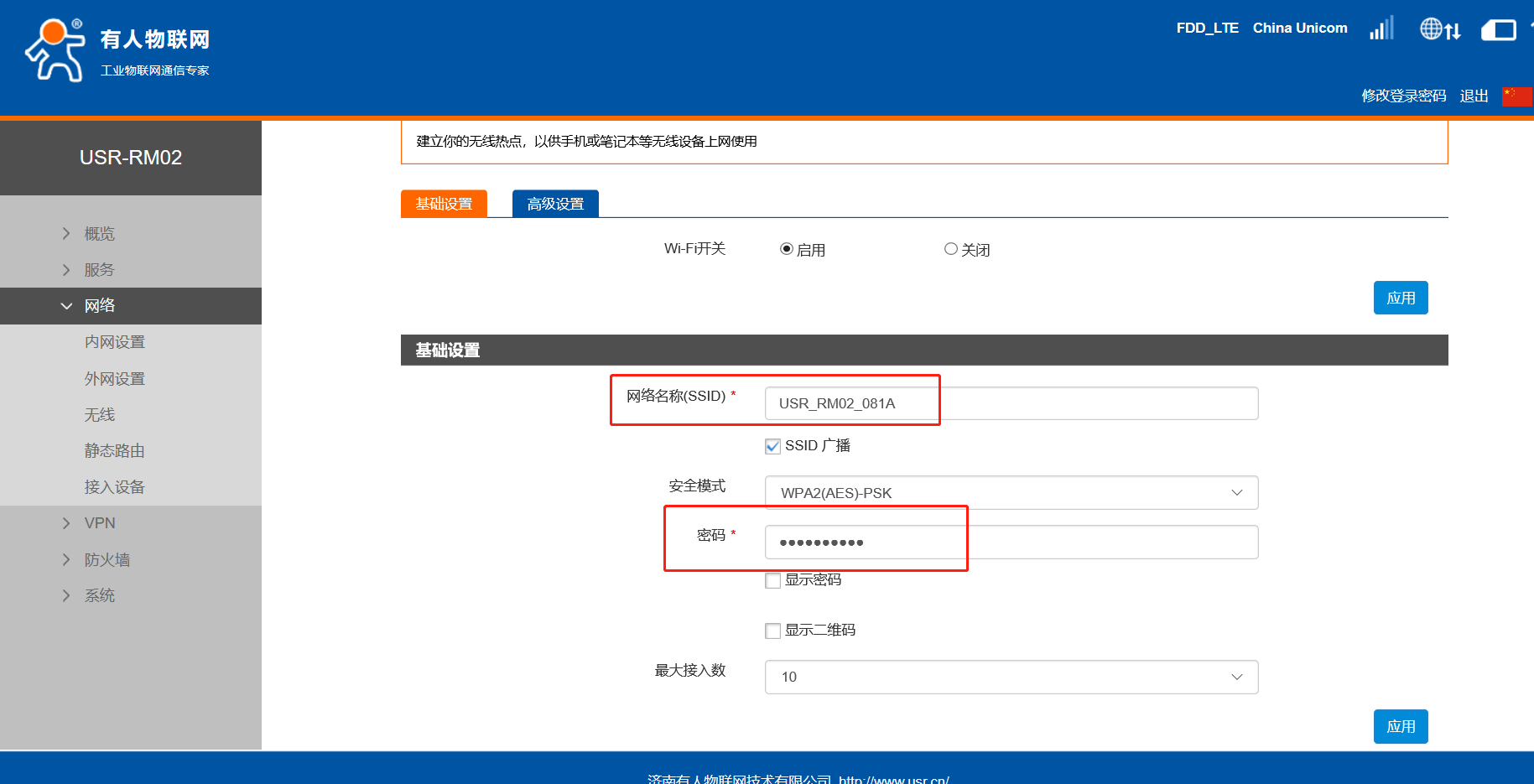1534x784 pixels.
Task: Open 内网设置 in the sidebar
Action: pos(115,342)
